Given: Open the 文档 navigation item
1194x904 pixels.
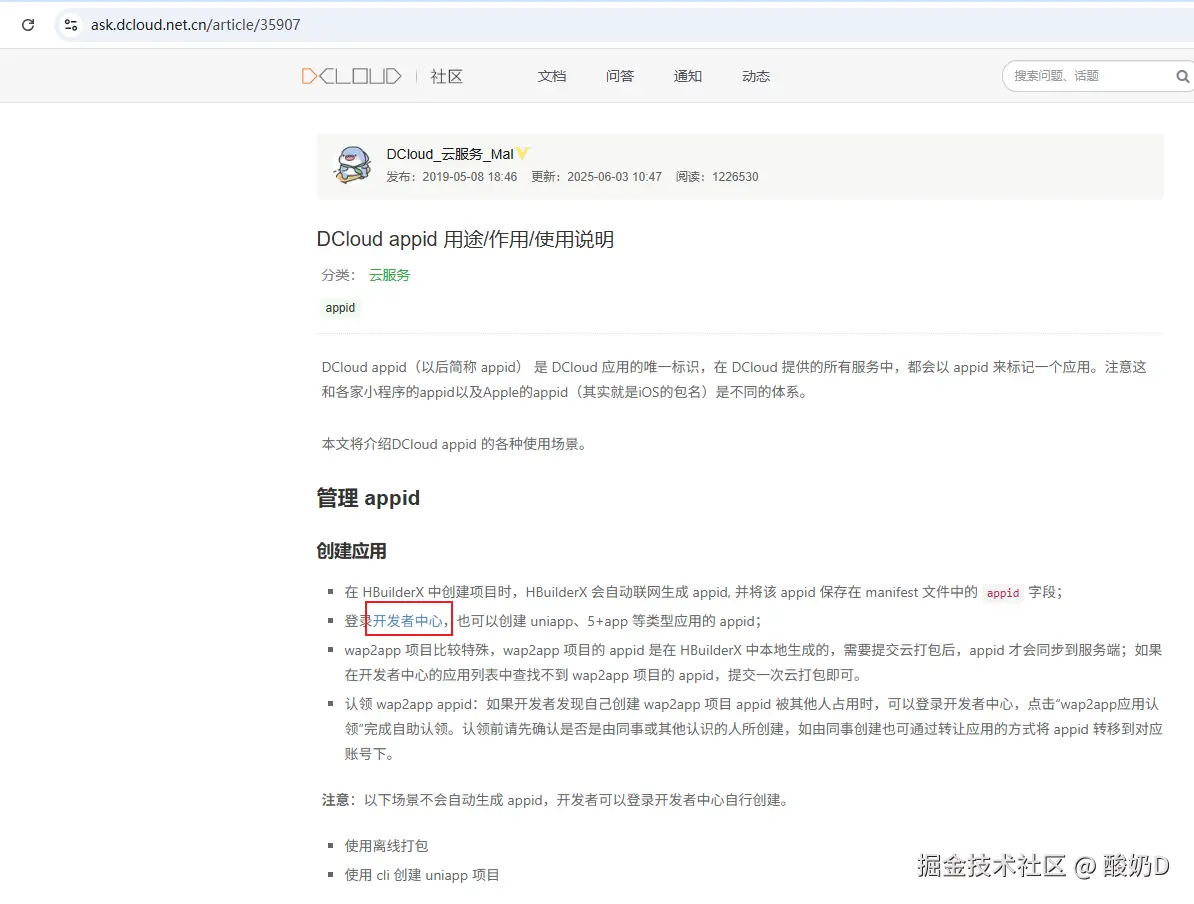Looking at the screenshot, I should pos(552,76).
